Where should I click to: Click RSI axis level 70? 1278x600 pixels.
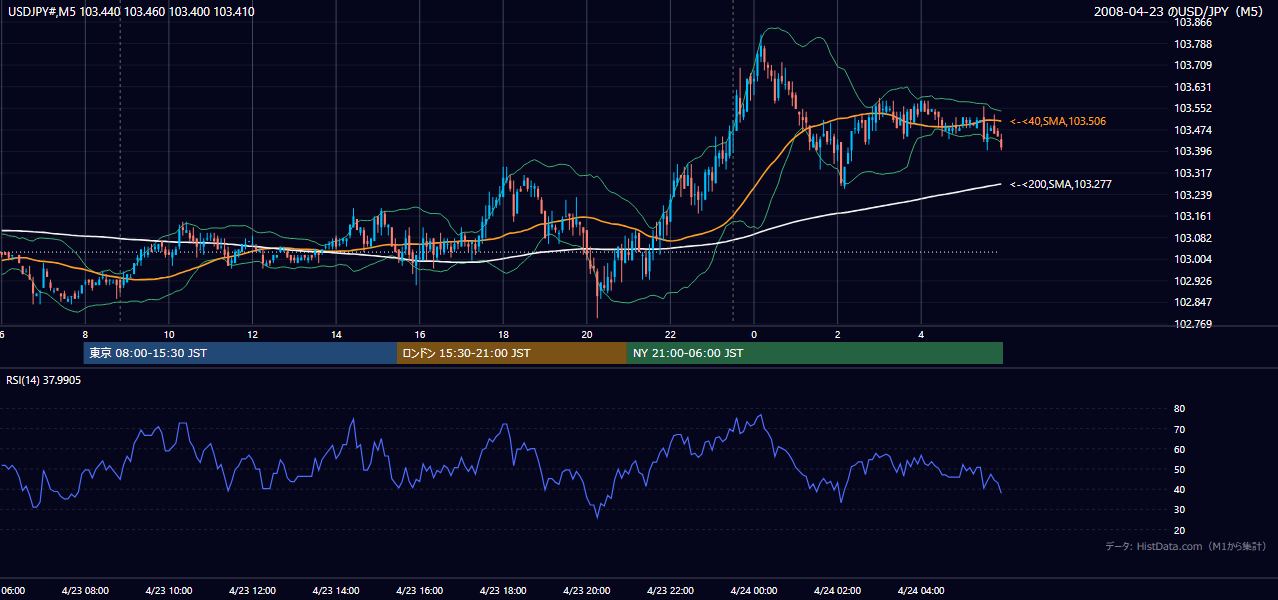1180,429
